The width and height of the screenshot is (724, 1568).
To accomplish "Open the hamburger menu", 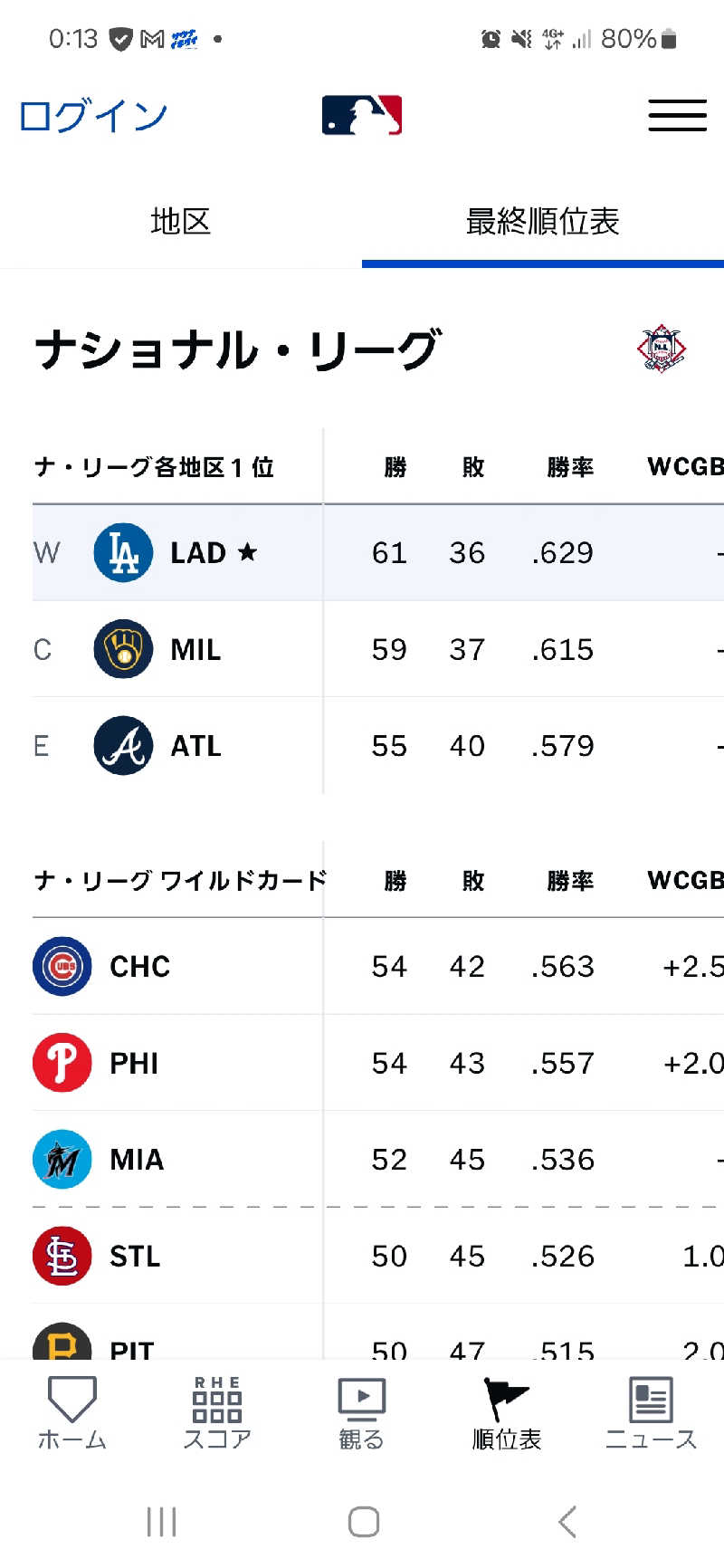I will click(x=677, y=115).
